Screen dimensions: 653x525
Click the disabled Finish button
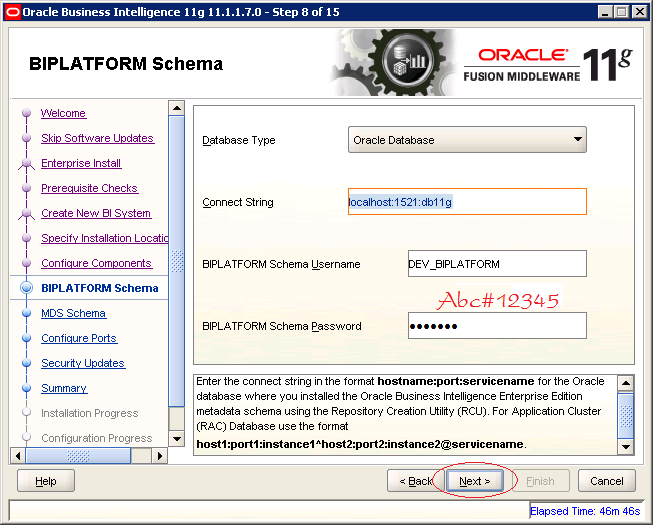click(540, 481)
